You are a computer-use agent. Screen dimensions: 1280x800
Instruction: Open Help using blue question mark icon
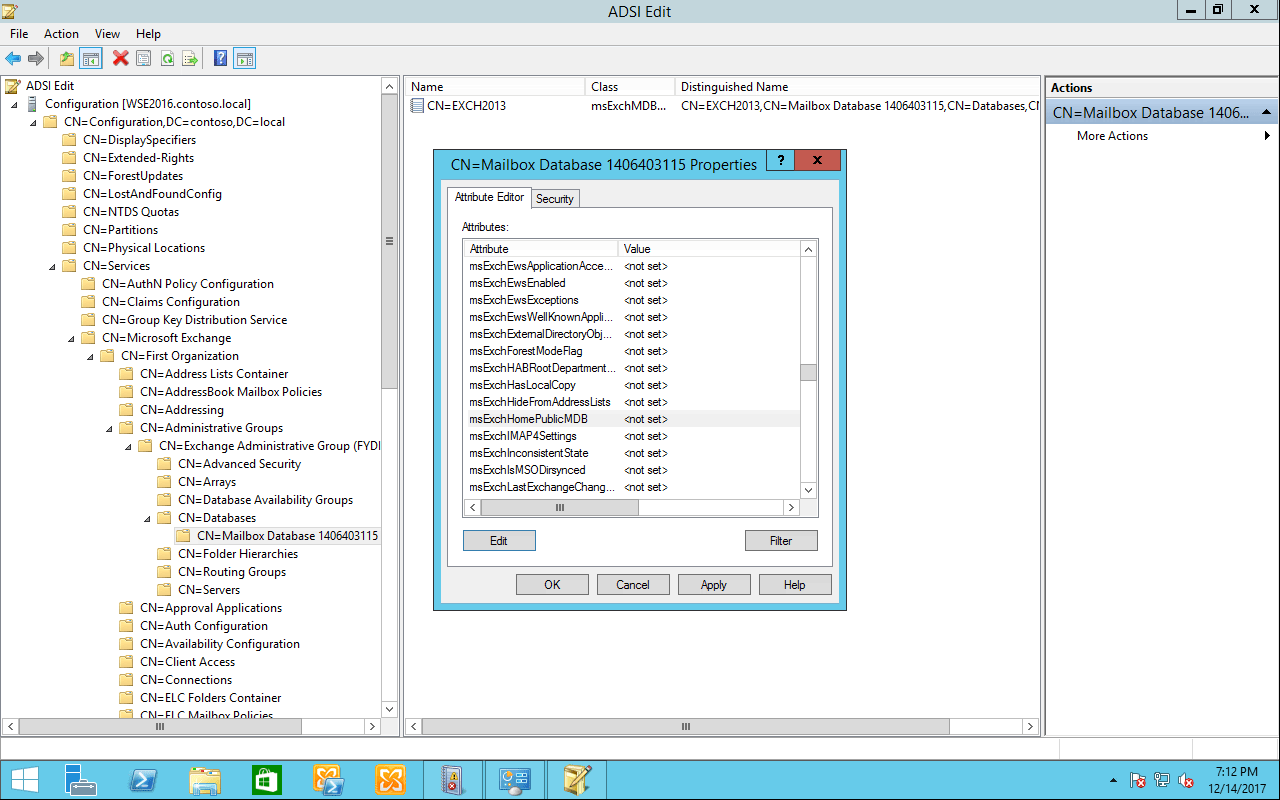[220, 58]
